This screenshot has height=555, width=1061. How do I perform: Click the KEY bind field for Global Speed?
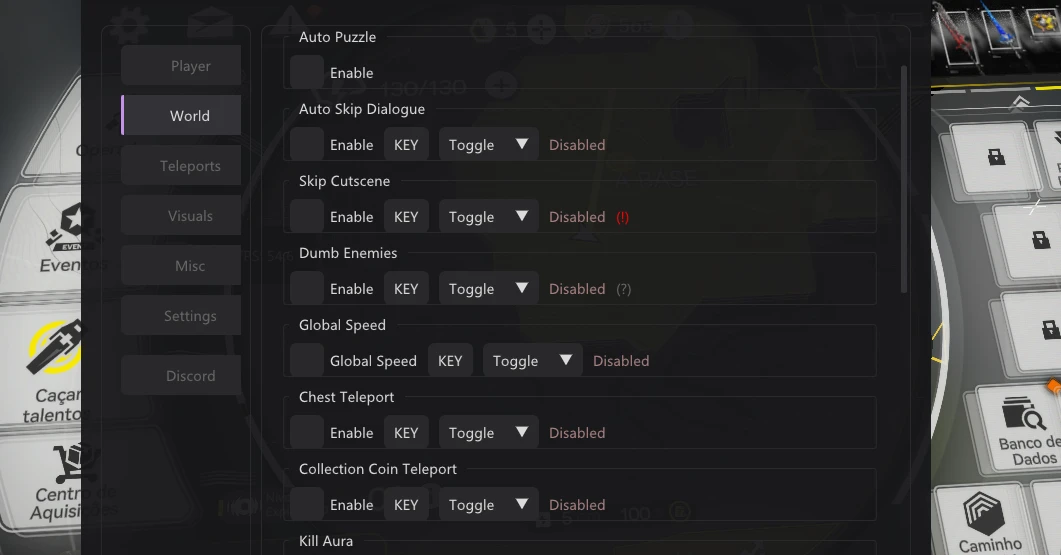tap(450, 361)
